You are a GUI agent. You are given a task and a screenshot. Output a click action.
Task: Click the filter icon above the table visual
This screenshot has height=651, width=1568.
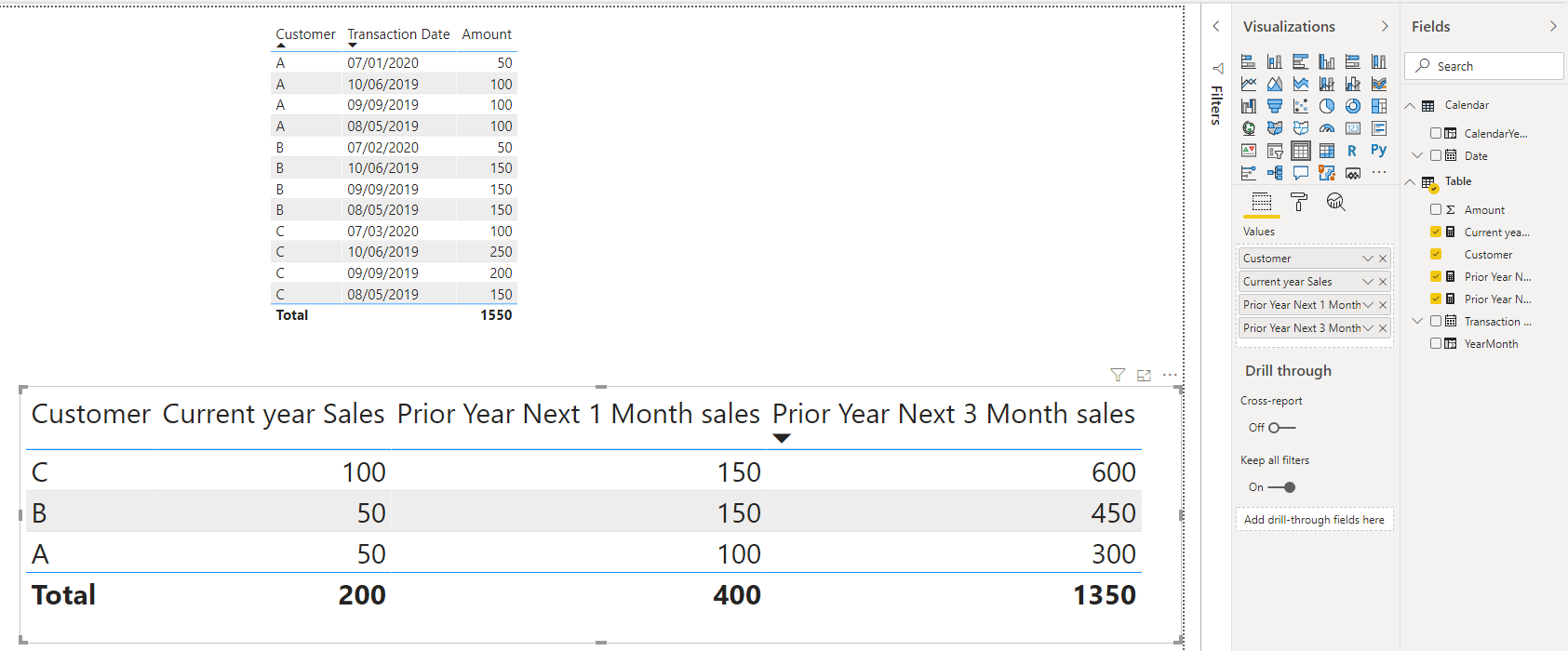pos(1118,375)
